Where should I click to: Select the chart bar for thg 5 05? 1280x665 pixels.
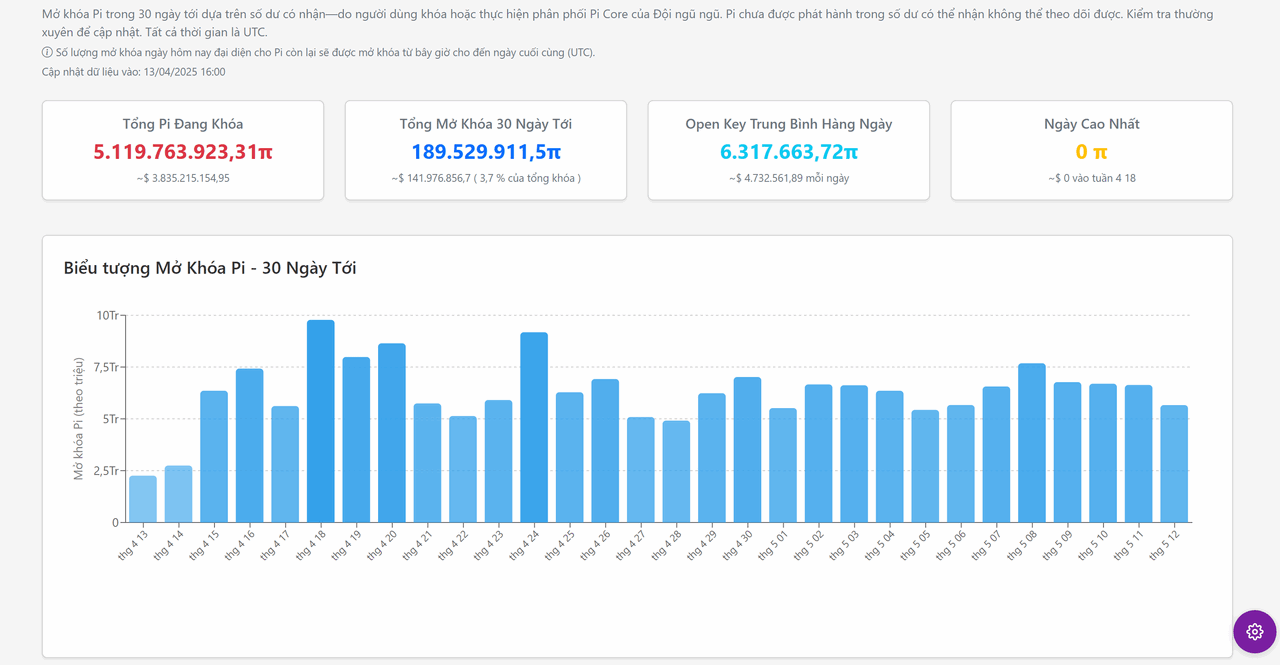click(x=925, y=466)
